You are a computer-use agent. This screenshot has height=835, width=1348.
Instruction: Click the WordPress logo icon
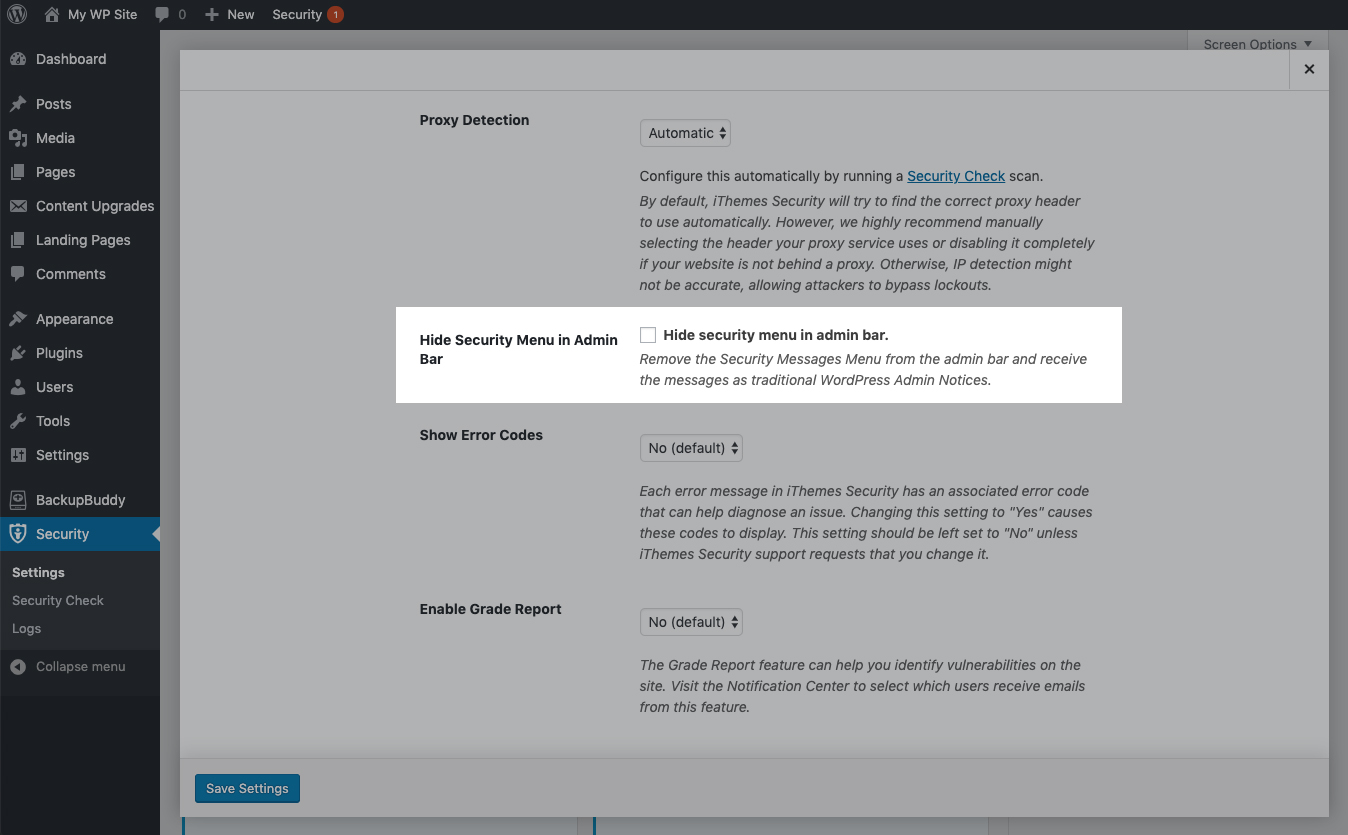pos(17,14)
